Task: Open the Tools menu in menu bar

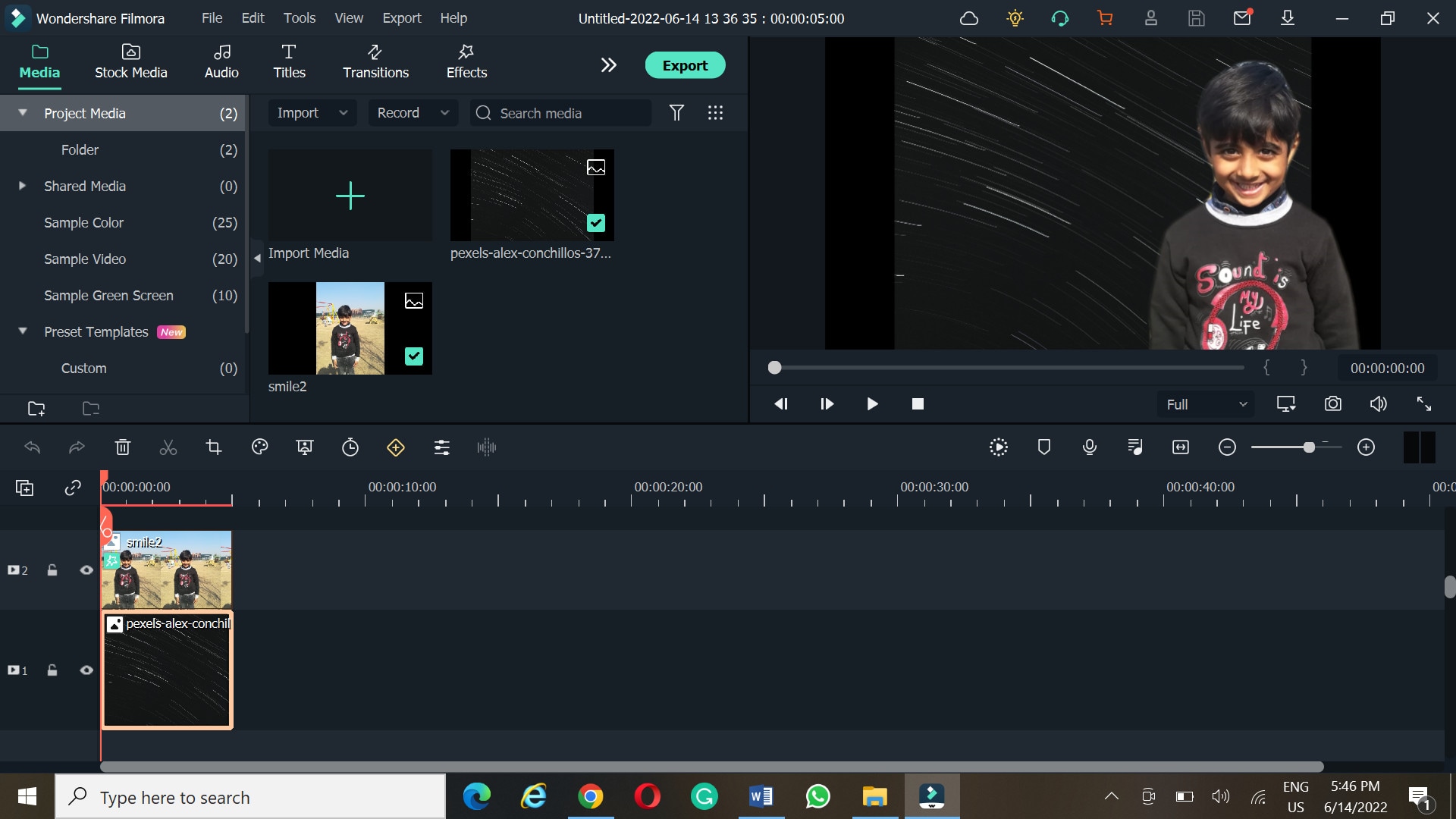Action: (299, 18)
